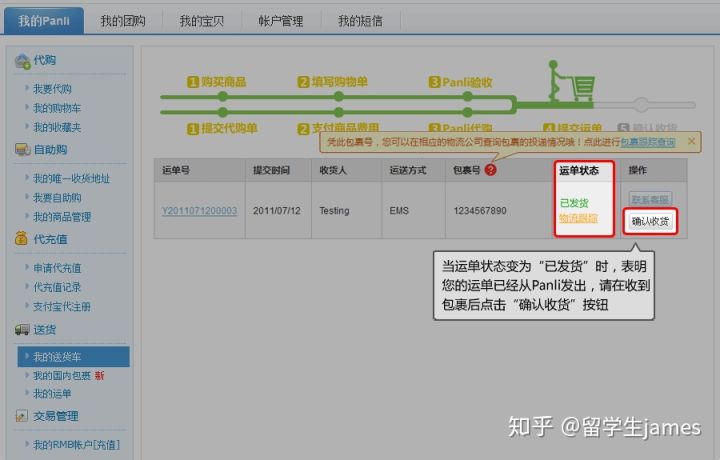Click the 确认收货 button
Image resolution: width=720 pixels, height=460 pixels.
point(650,222)
